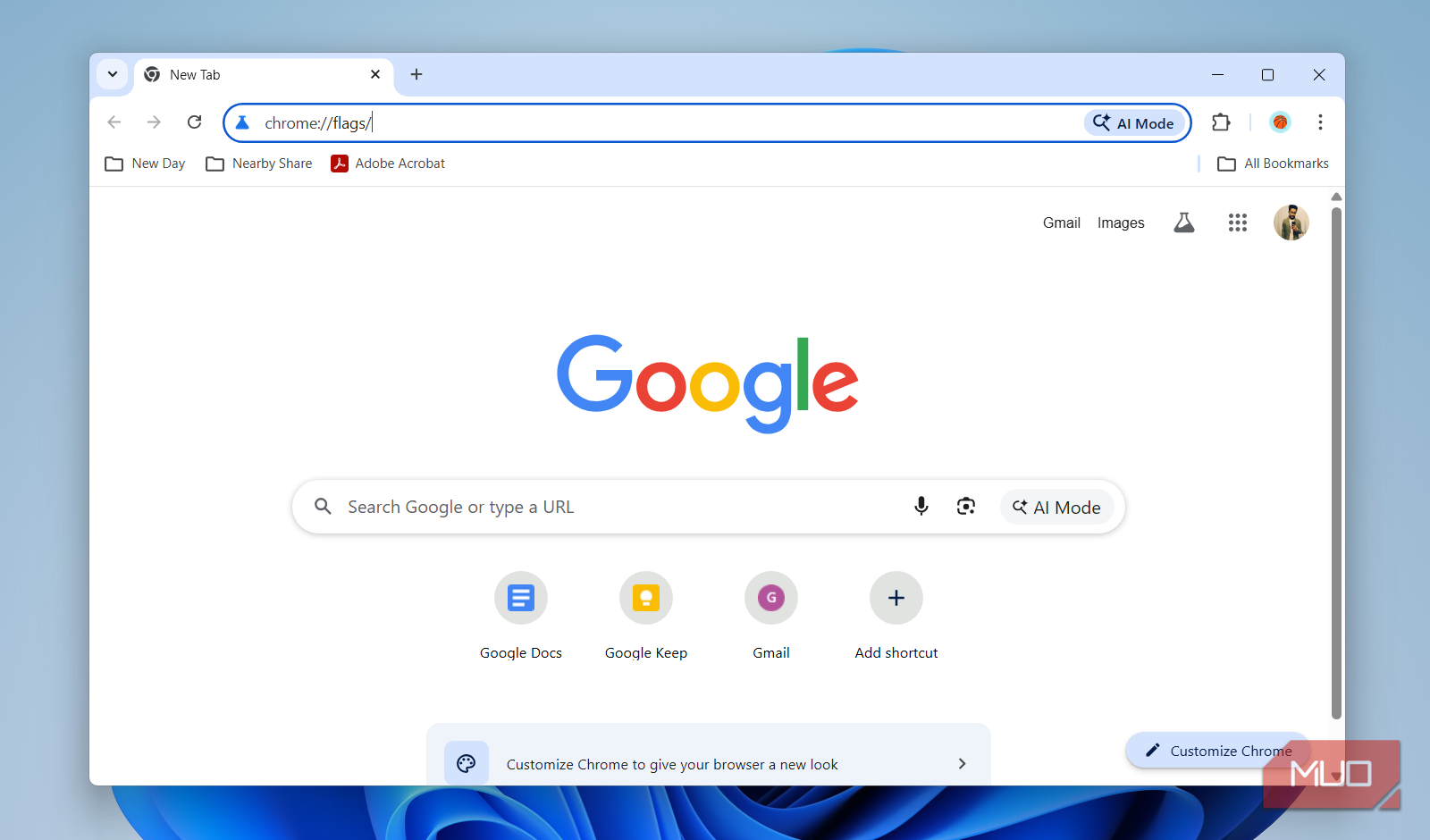Image resolution: width=1430 pixels, height=840 pixels.
Task: Select the New Tab tab
Action: [263, 75]
